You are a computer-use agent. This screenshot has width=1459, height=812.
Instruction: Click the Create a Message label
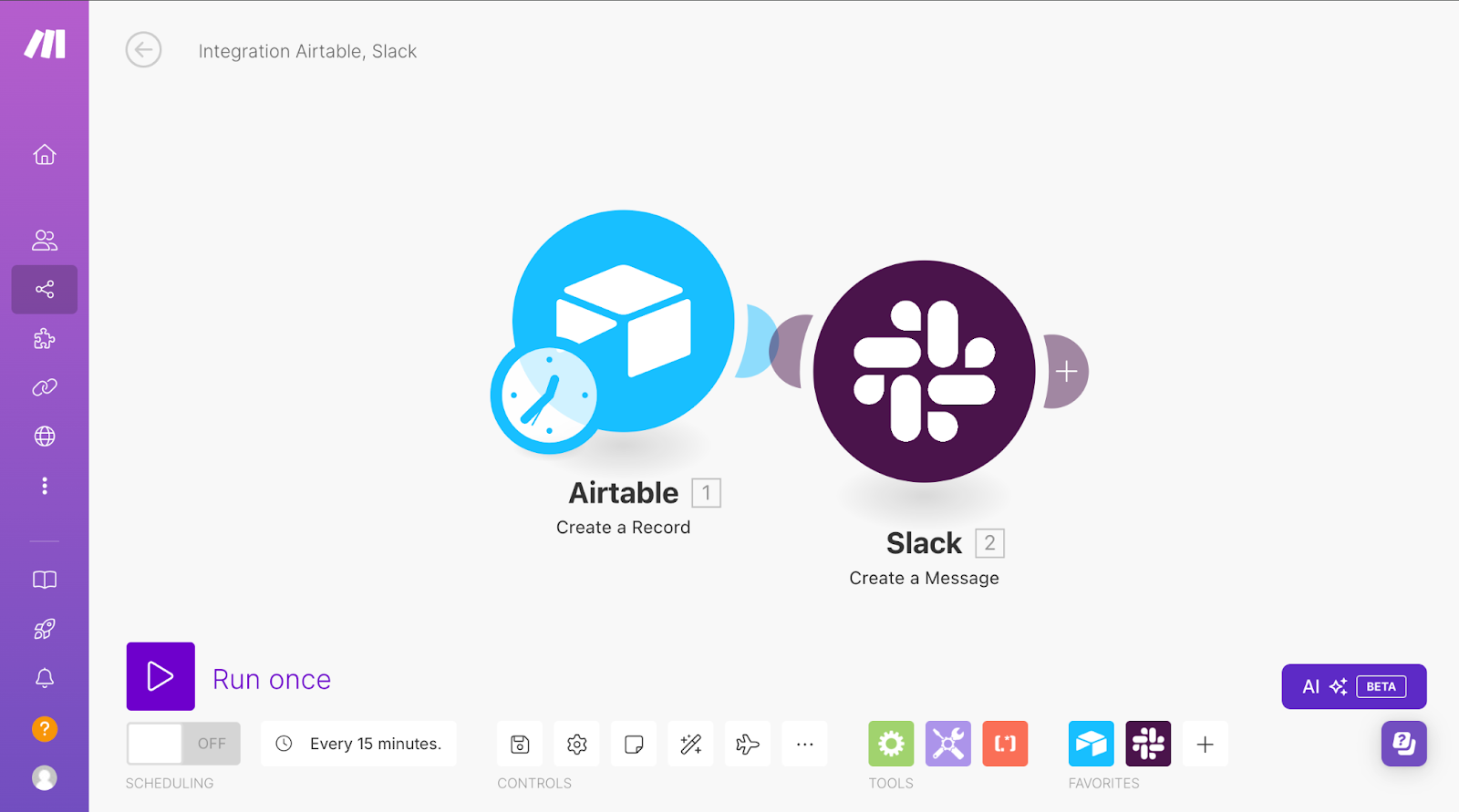(x=924, y=579)
